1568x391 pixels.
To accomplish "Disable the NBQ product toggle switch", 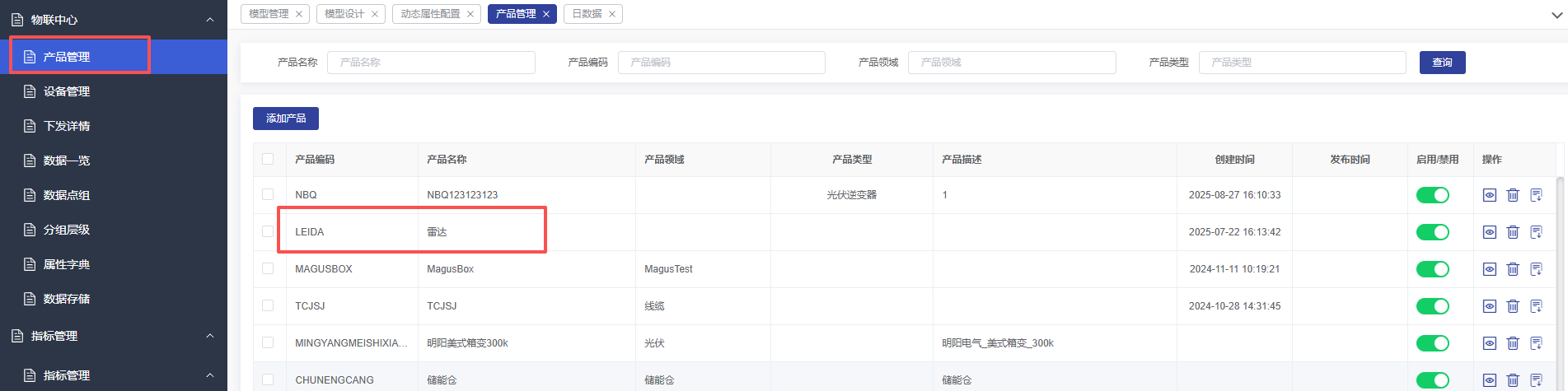I will (1432, 195).
